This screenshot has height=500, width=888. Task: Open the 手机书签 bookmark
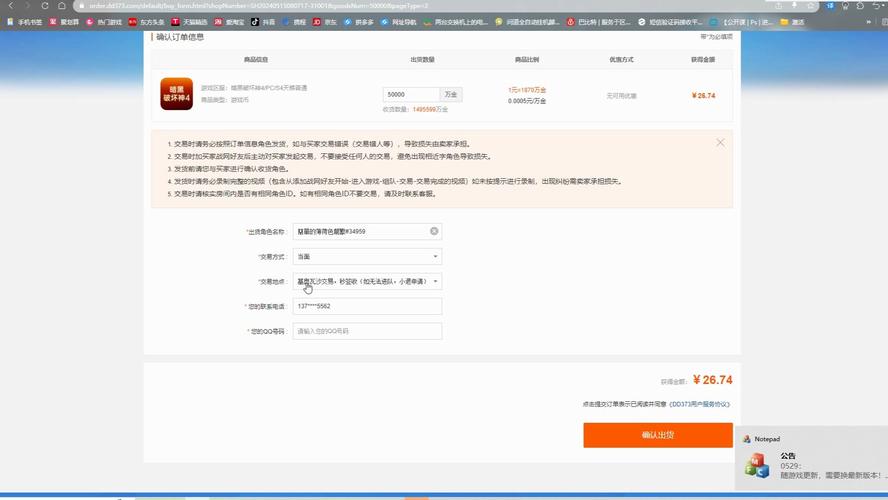click(25, 22)
